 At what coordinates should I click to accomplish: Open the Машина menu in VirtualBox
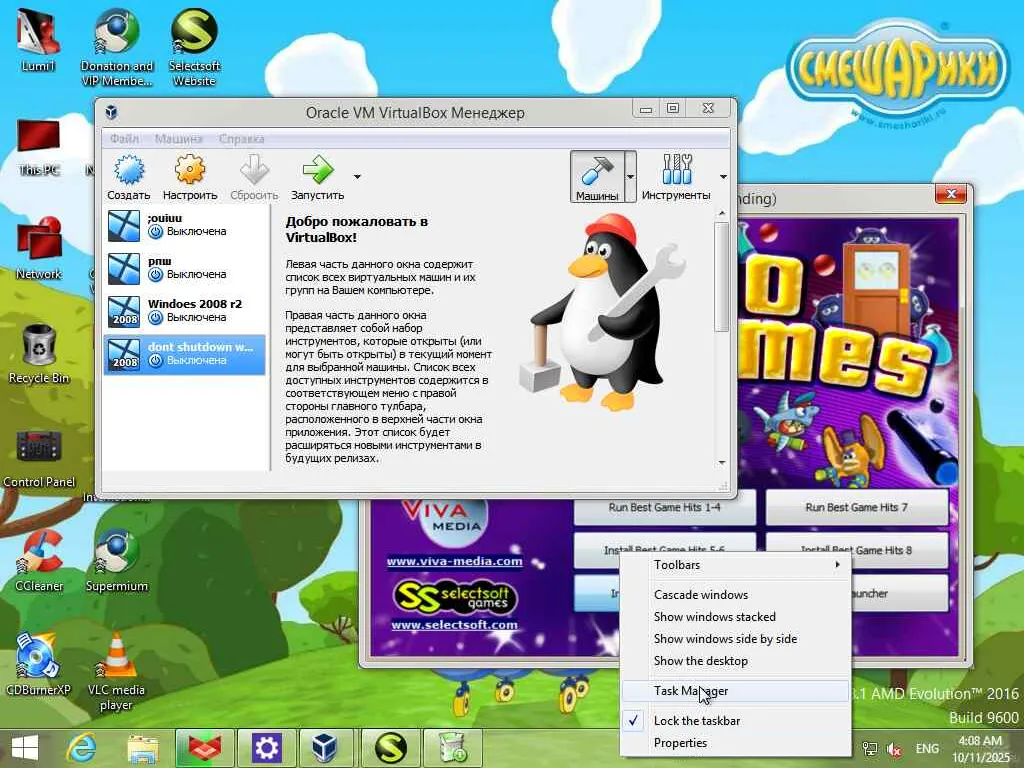pos(178,138)
